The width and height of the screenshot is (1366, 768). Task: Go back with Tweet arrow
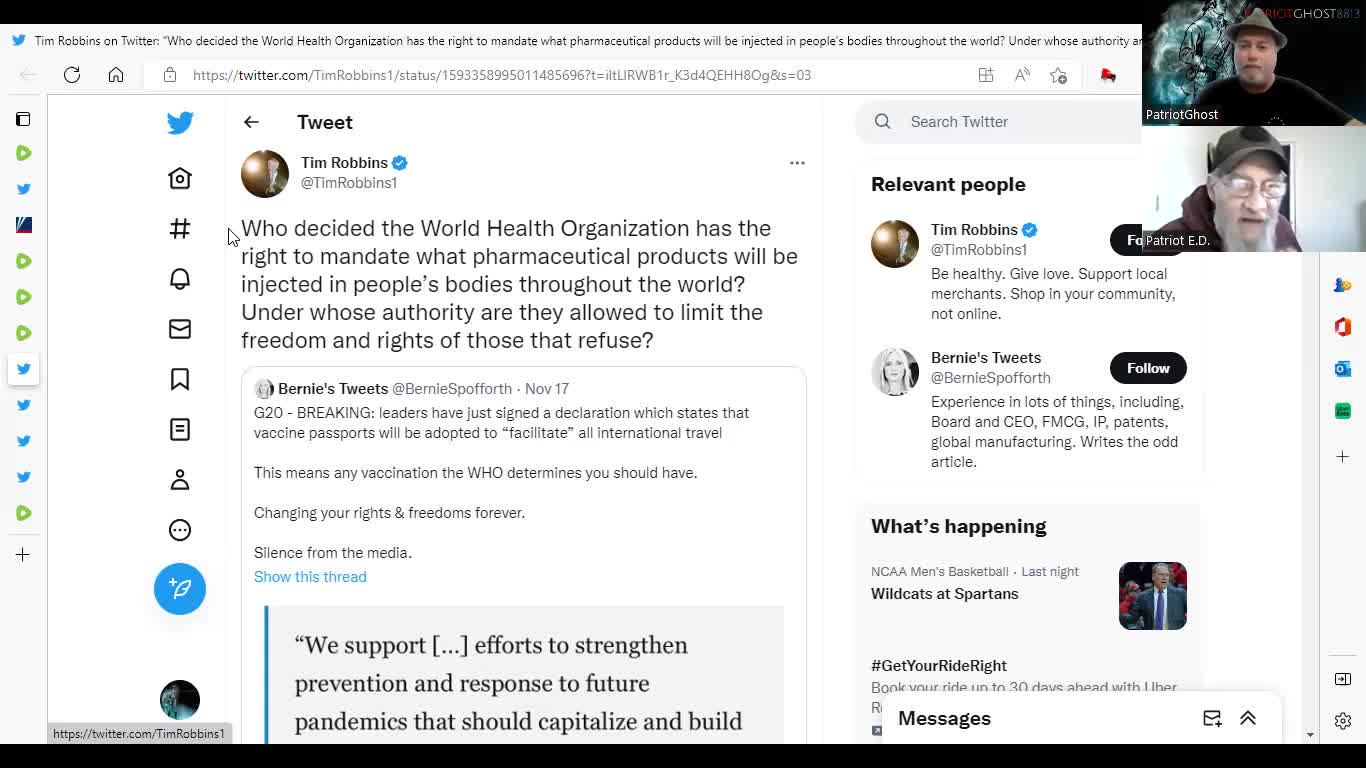point(251,122)
